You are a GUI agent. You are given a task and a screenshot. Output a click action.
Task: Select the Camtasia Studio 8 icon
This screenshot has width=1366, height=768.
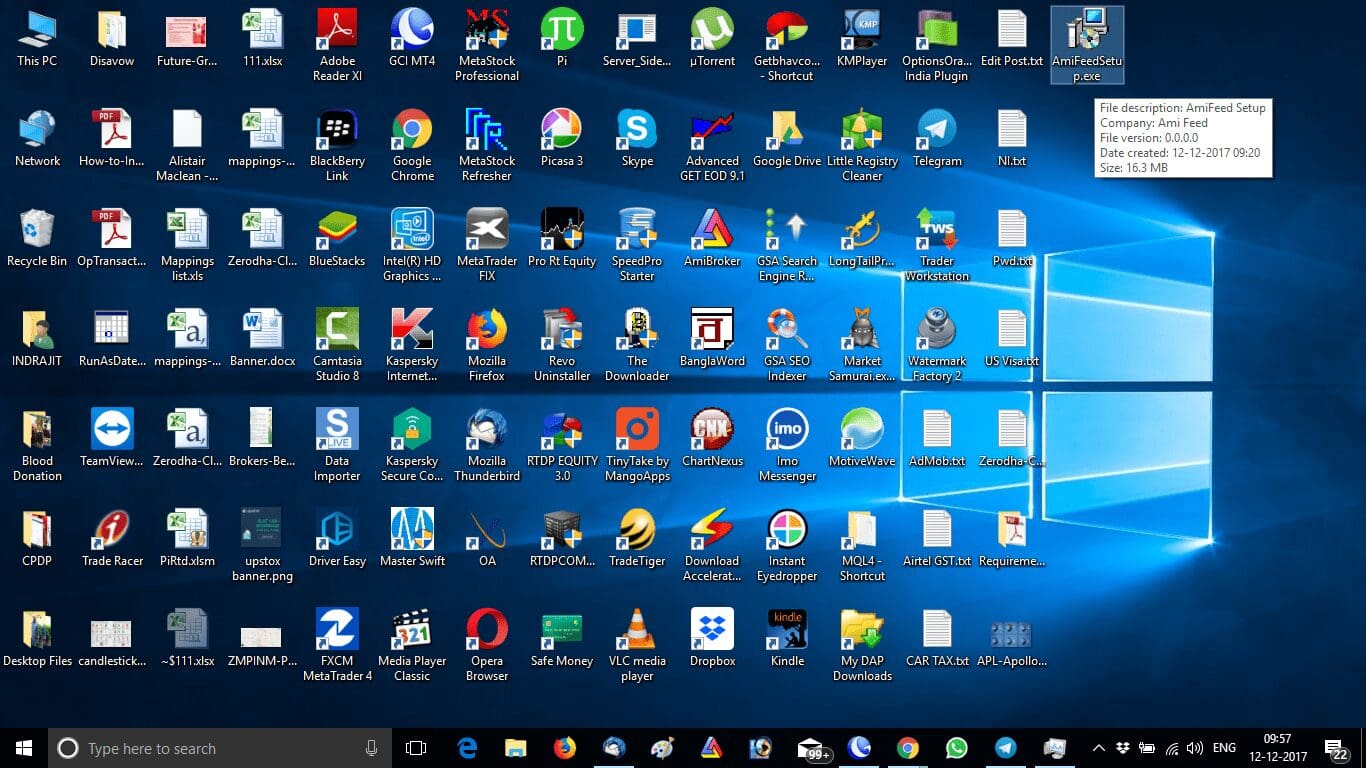click(x=337, y=345)
